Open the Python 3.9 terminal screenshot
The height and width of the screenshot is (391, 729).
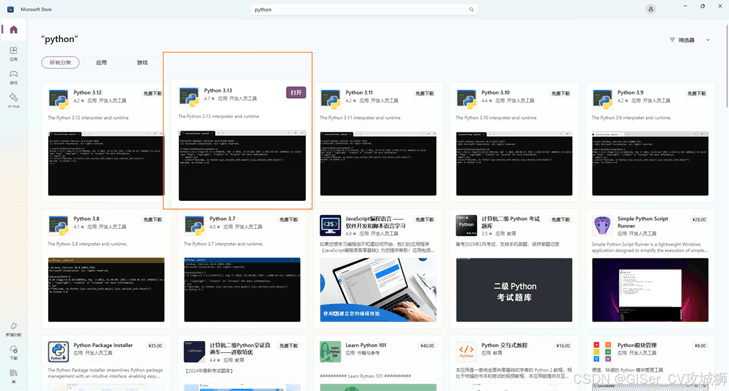650,163
